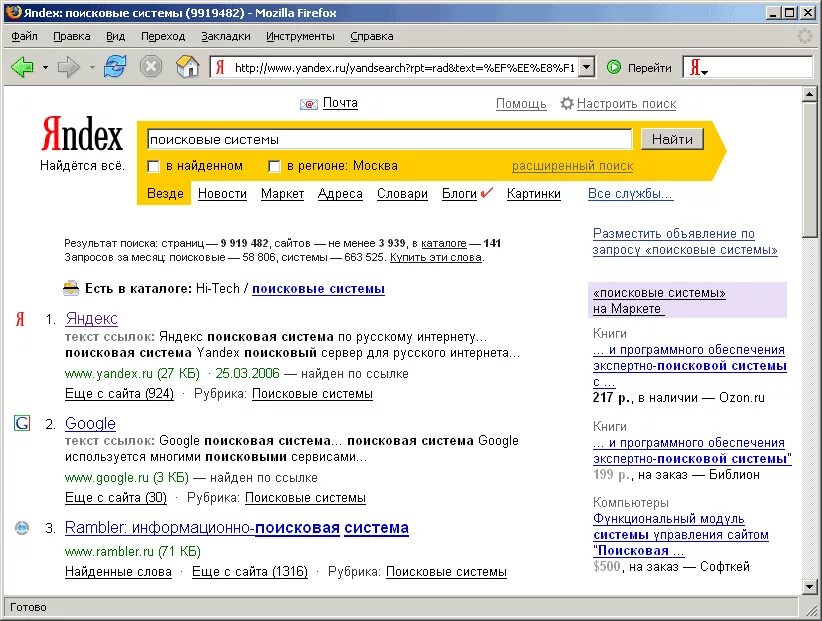
Task: Go to the Home page icon
Action: (187, 67)
